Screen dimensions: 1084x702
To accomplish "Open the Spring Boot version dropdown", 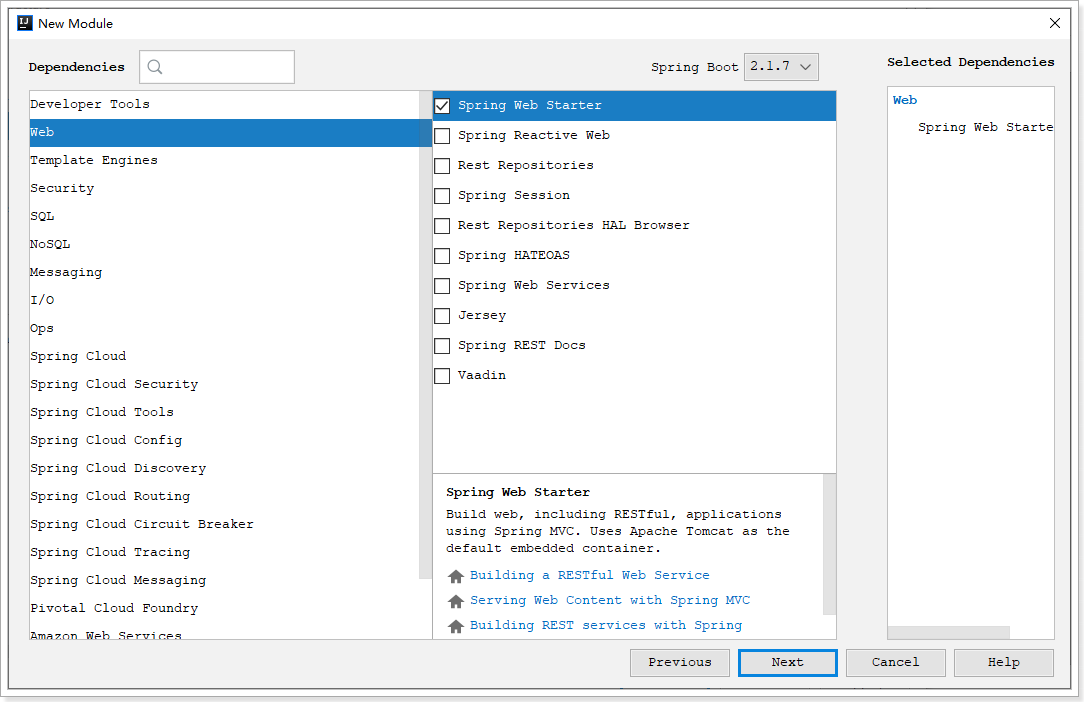I will pyautogui.click(x=782, y=67).
